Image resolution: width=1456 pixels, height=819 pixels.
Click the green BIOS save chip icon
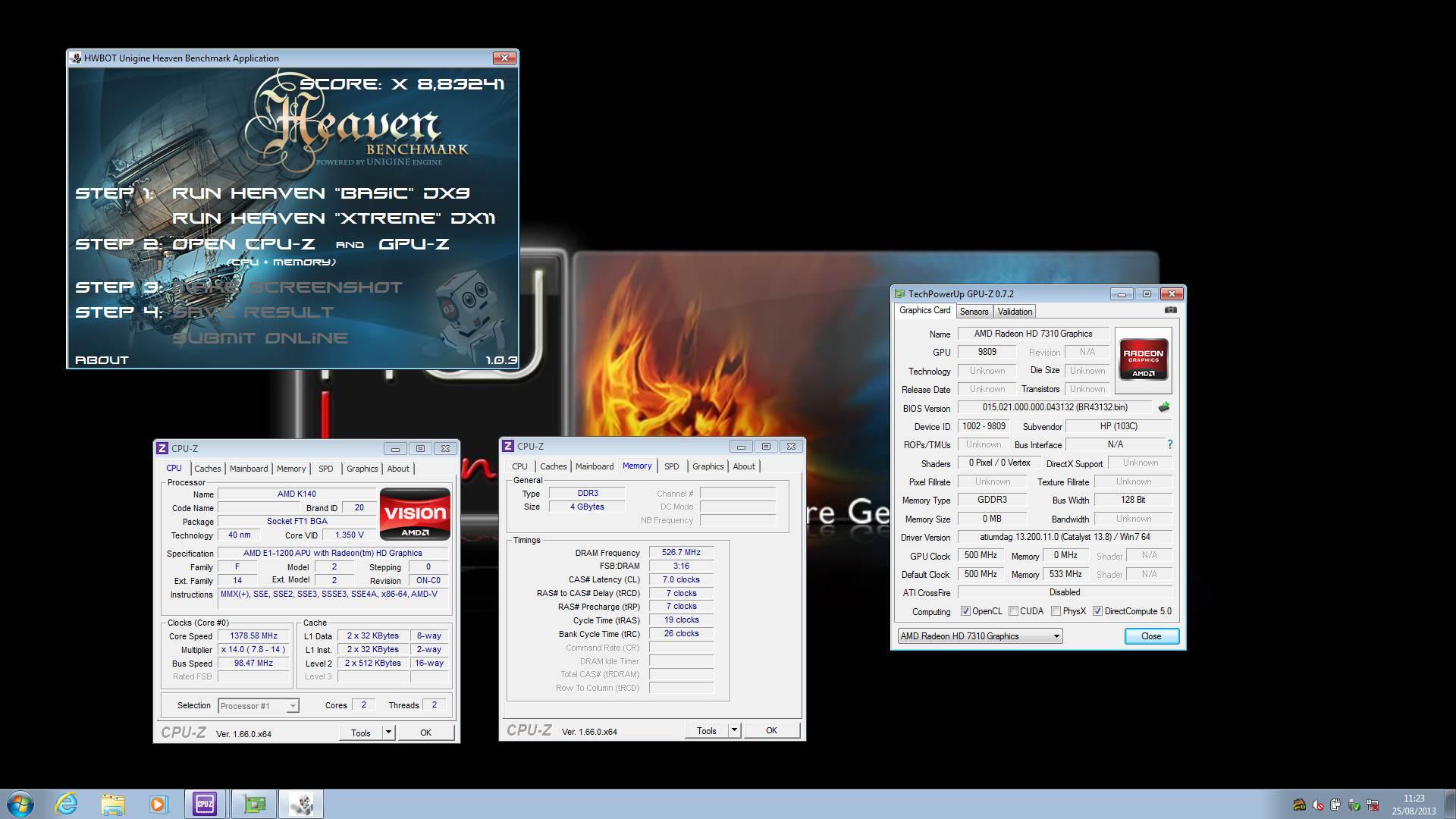click(x=1164, y=407)
